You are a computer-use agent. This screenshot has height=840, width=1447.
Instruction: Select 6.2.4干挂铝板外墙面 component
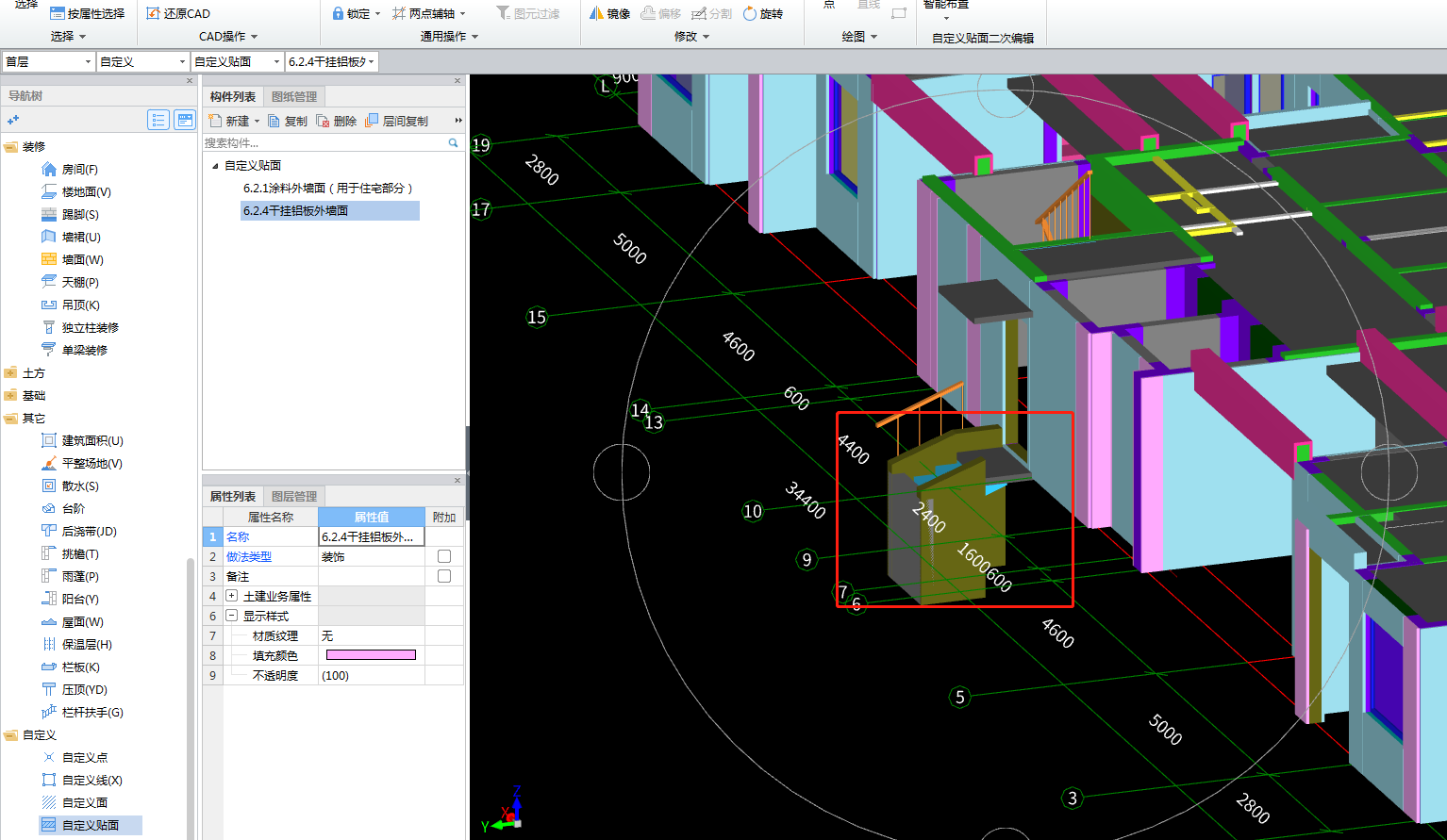[x=330, y=211]
